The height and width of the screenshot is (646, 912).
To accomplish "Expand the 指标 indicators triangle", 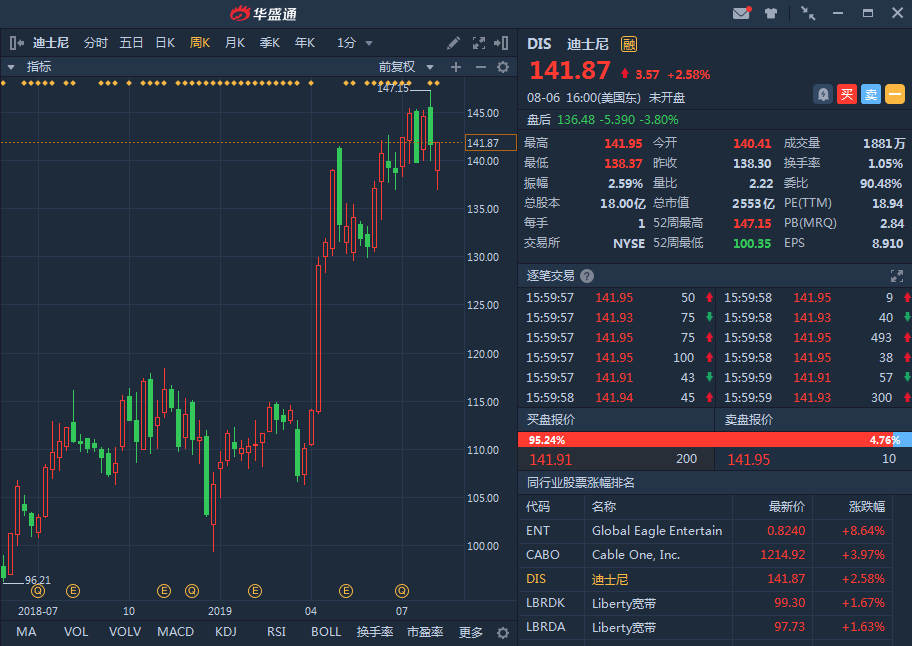I will pyautogui.click(x=11, y=67).
